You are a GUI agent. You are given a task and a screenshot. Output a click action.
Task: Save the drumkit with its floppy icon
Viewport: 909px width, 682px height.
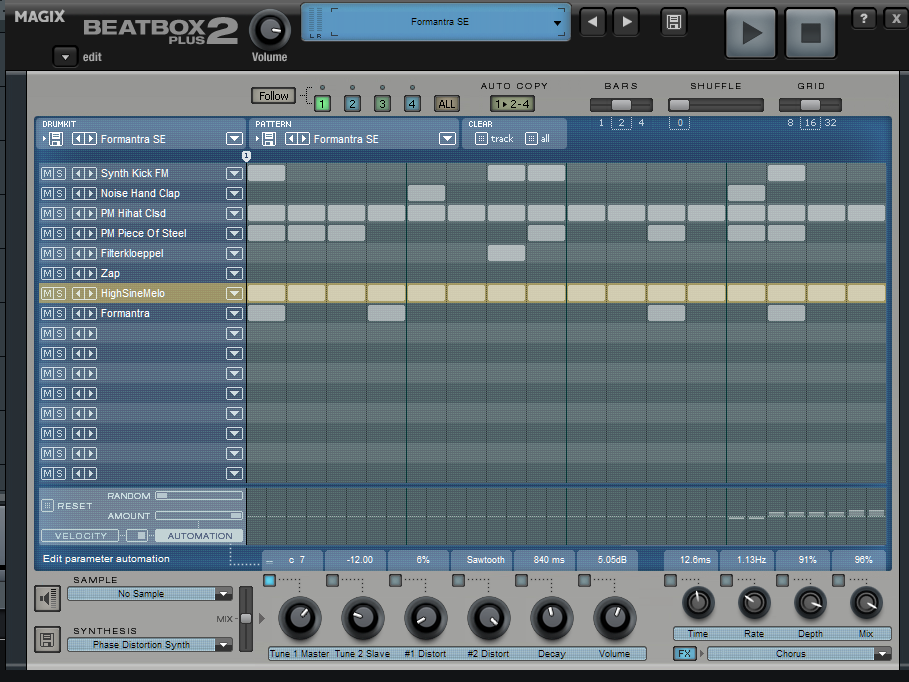56,139
